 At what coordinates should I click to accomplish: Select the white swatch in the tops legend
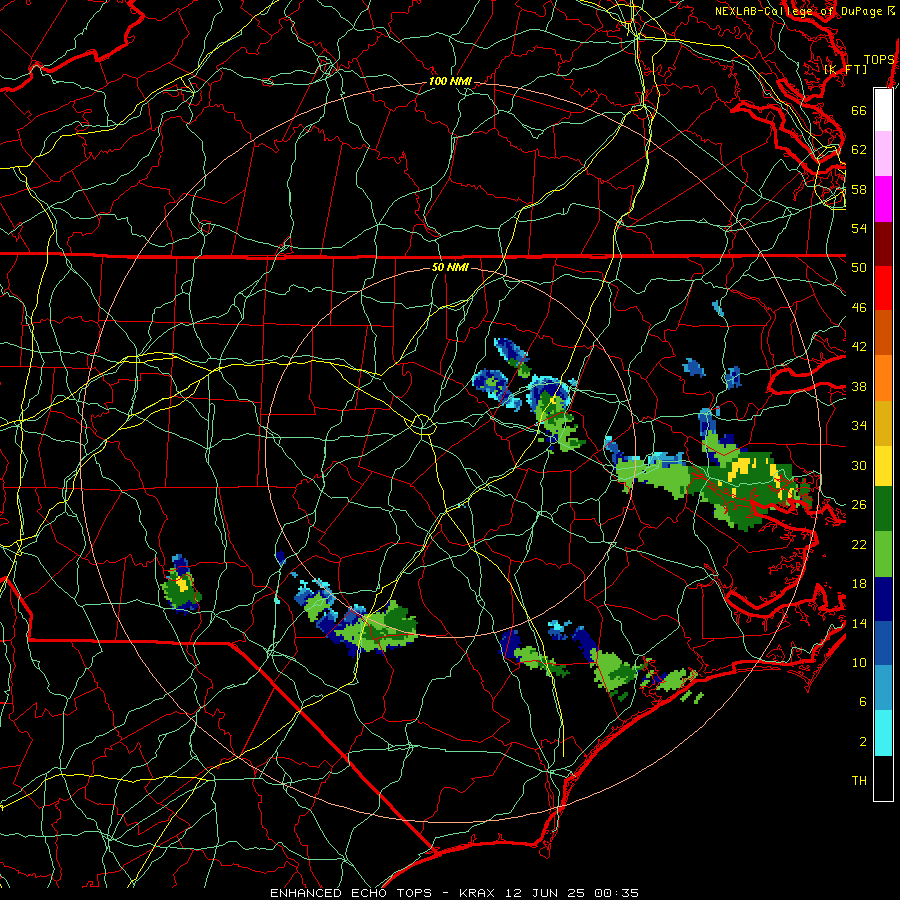coord(883,110)
